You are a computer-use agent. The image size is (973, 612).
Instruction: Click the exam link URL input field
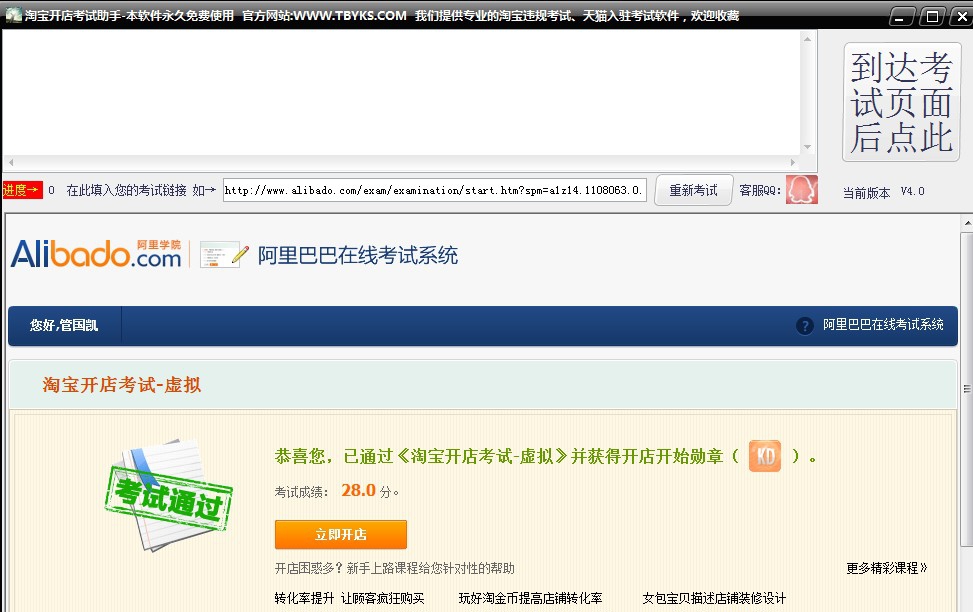click(434, 190)
